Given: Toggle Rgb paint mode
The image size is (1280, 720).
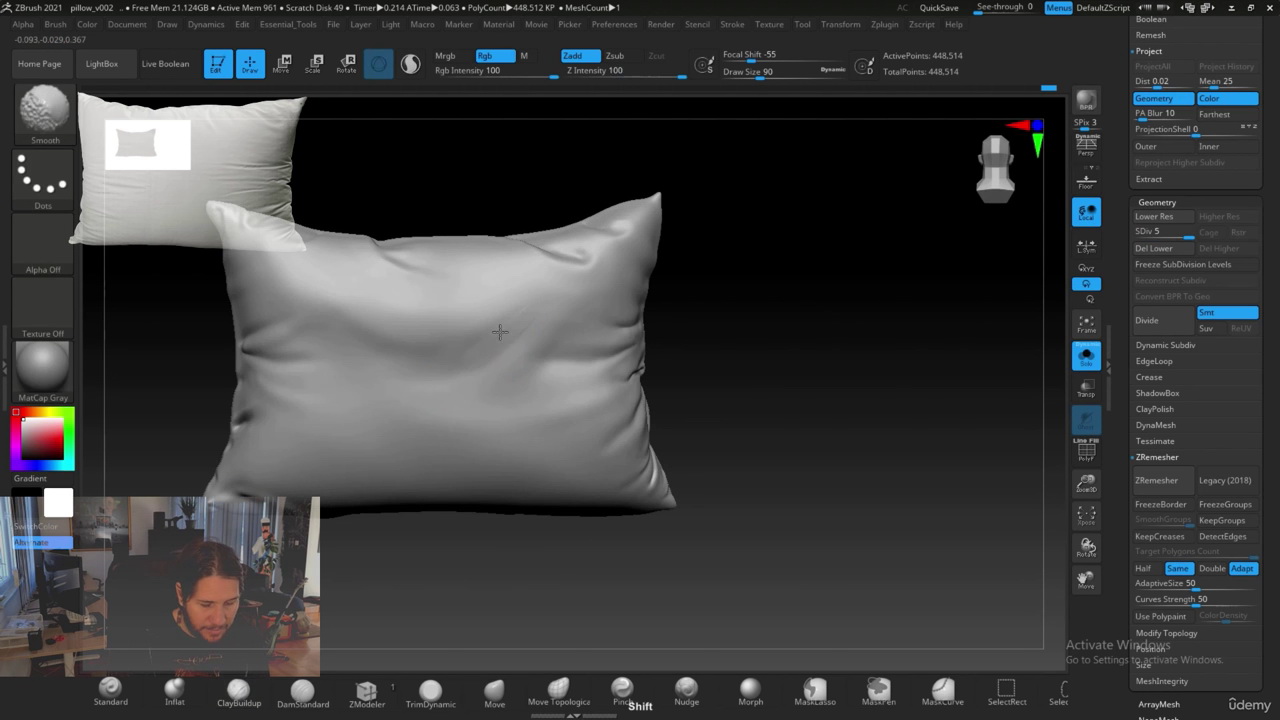Looking at the screenshot, I should pos(495,56).
